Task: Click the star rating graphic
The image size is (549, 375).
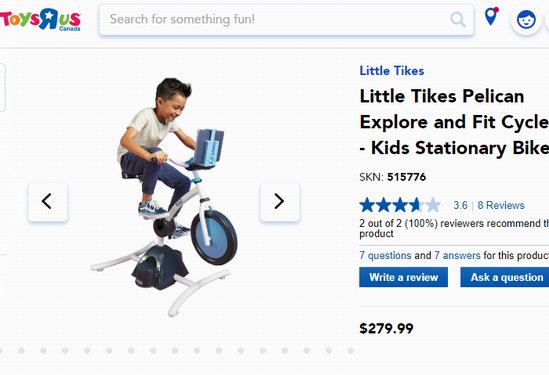Action: (400, 205)
